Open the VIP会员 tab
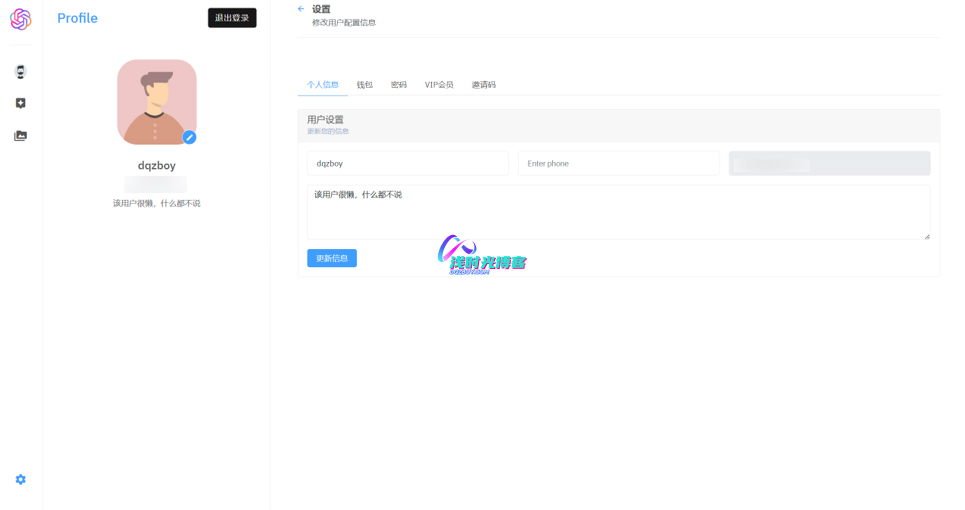The height and width of the screenshot is (510, 965). tap(439, 85)
